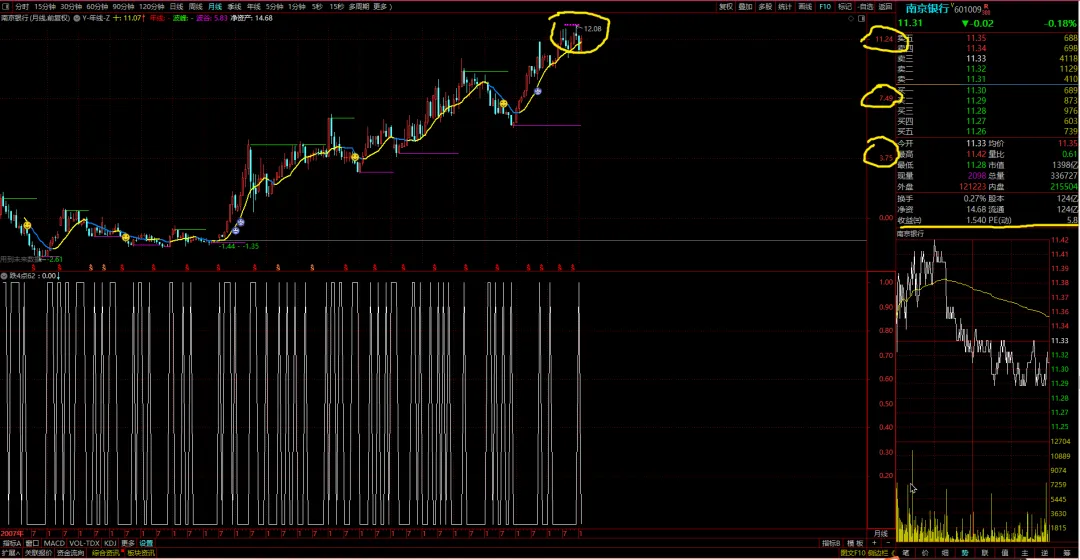Select the 笔 tick tab in sidebar
The height and width of the screenshot is (560, 1080).
point(906,553)
